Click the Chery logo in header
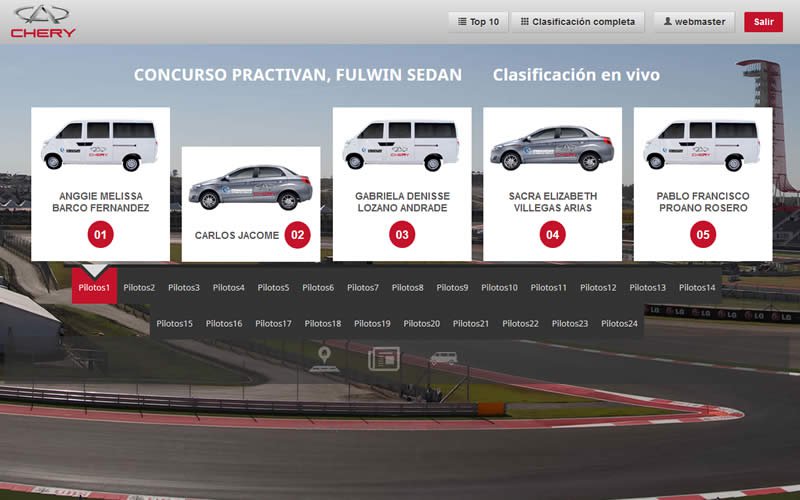The width and height of the screenshot is (800, 500). coord(43,21)
